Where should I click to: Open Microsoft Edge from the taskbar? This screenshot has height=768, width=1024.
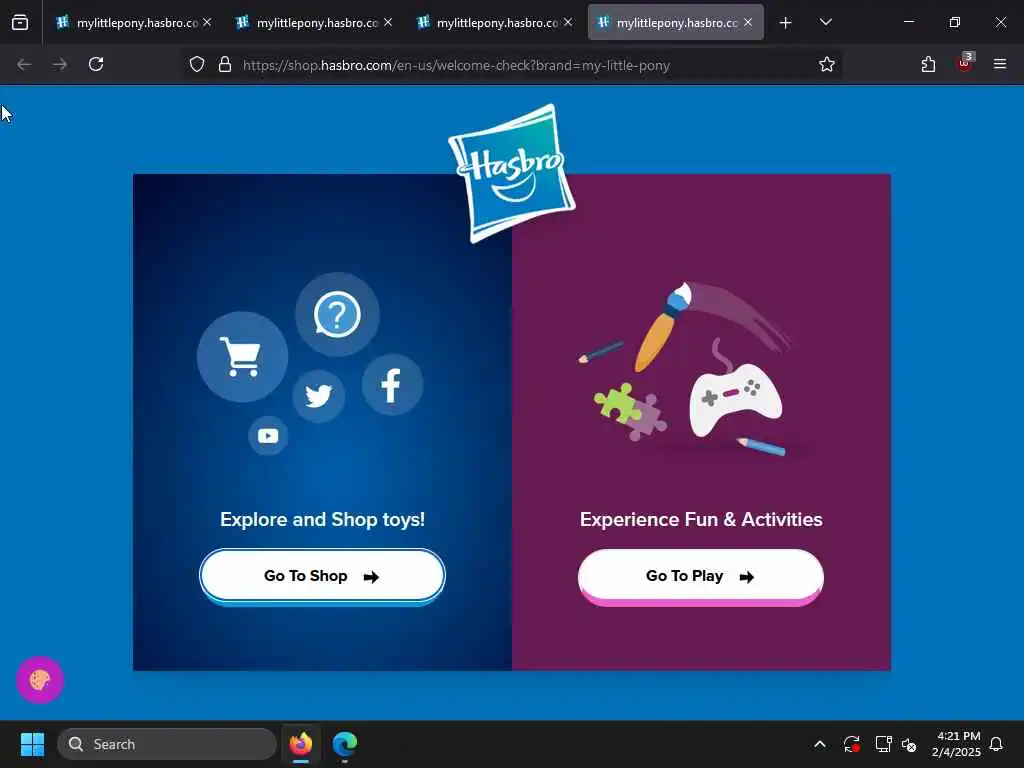pyautogui.click(x=345, y=744)
